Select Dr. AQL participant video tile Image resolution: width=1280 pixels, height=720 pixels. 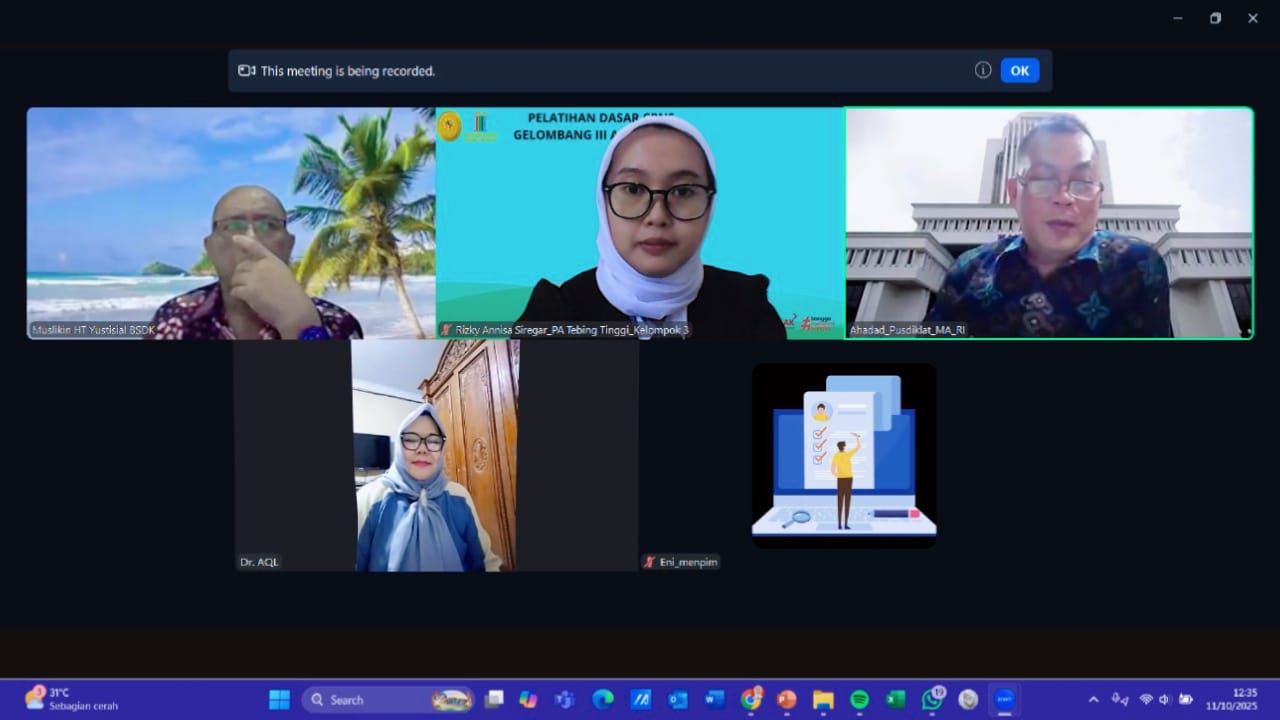(x=436, y=455)
